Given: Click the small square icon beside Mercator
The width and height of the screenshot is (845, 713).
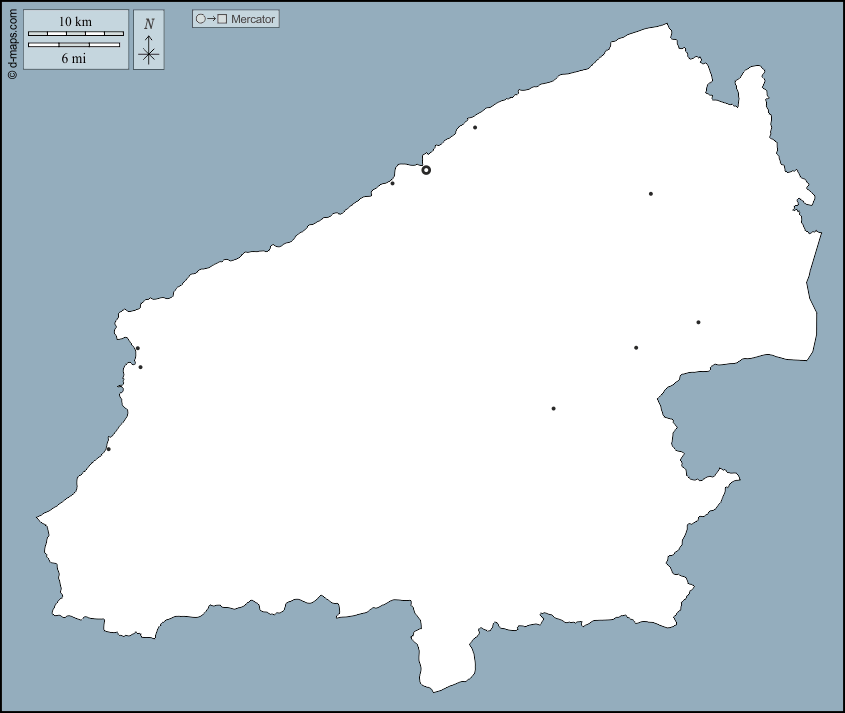Looking at the screenshot, I should click(222, 19).
